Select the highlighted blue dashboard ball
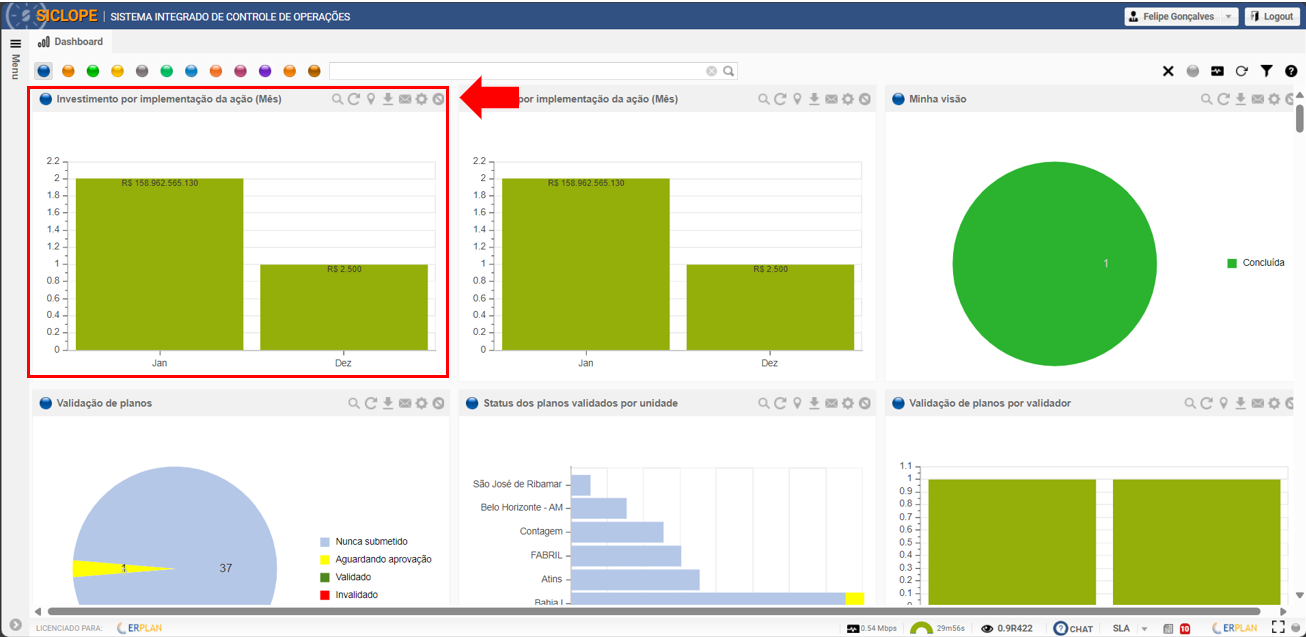This screenshot has width=1306, height=637. pyautogui.click(x=44, y=71)
